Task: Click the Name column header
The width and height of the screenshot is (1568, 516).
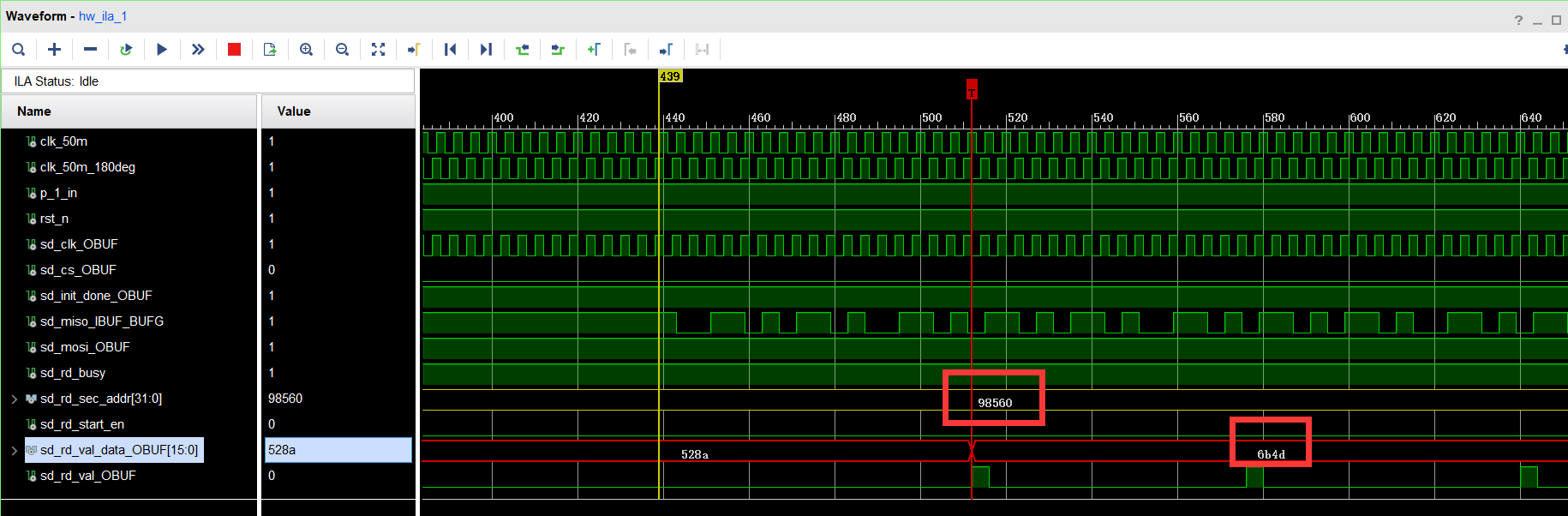Action: coord(129,111)
